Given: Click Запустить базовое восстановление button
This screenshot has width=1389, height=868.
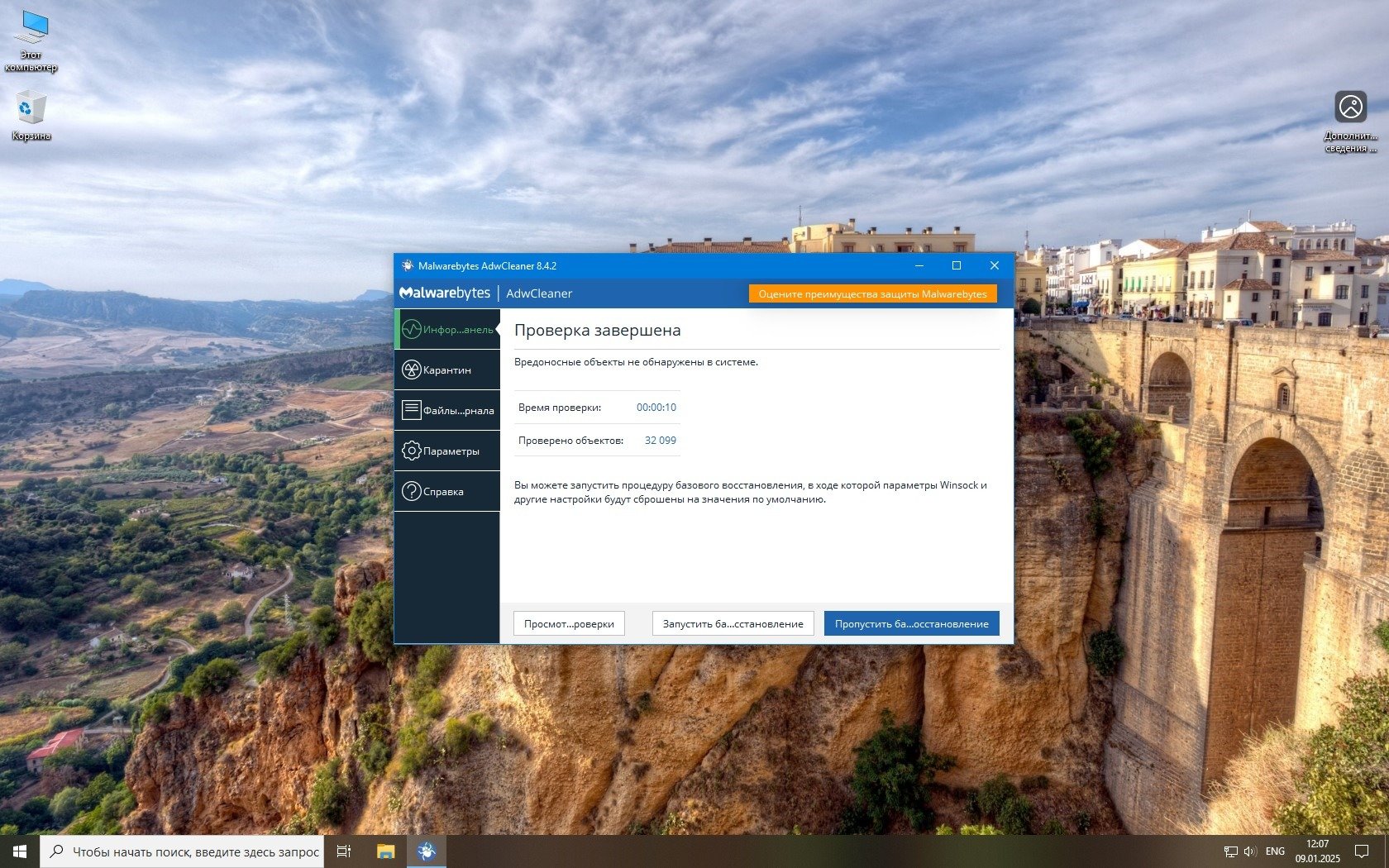Looking at the screenshot, I should tap(733, 623).
